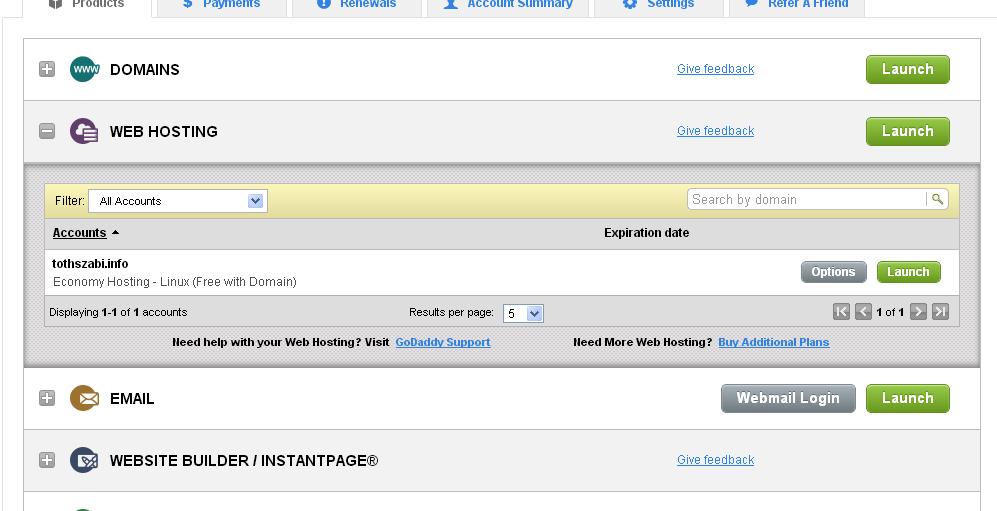This screenshot has height=511, width=997.
Task: Click the WEB HOSTING section title
Action: 163,132
